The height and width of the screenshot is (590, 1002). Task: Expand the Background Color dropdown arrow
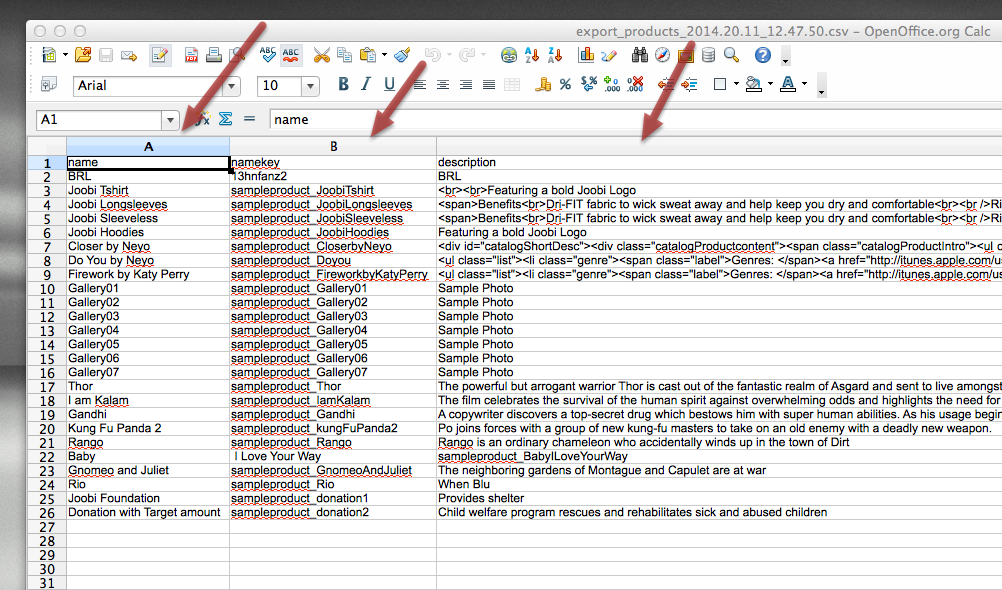(770, 84)
